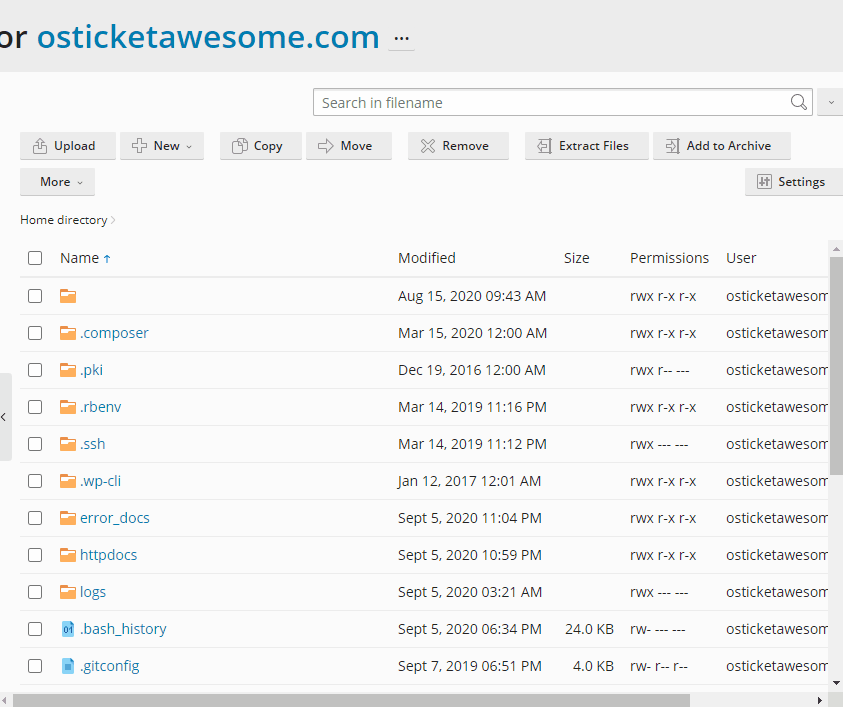Click the vertical scrollbar thumb

837,366
